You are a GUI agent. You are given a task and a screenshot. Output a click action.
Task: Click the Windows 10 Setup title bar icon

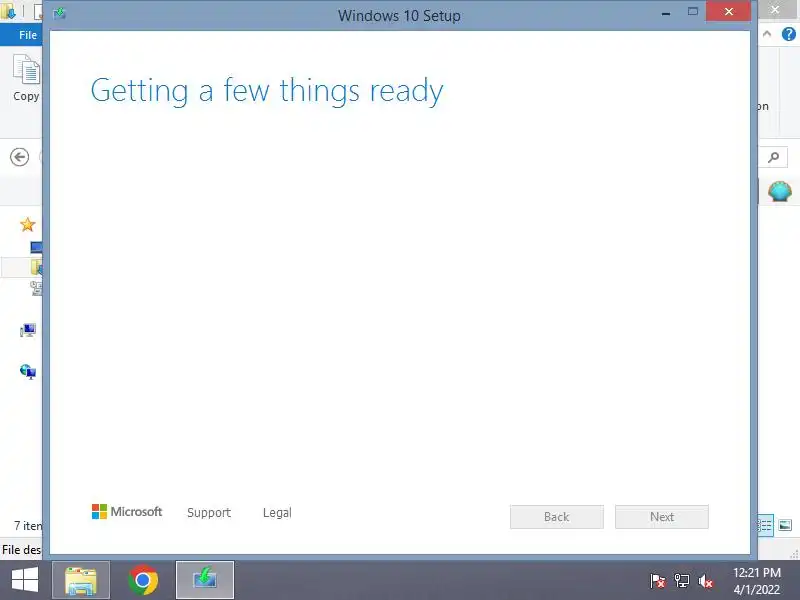(x=60, y=13)
